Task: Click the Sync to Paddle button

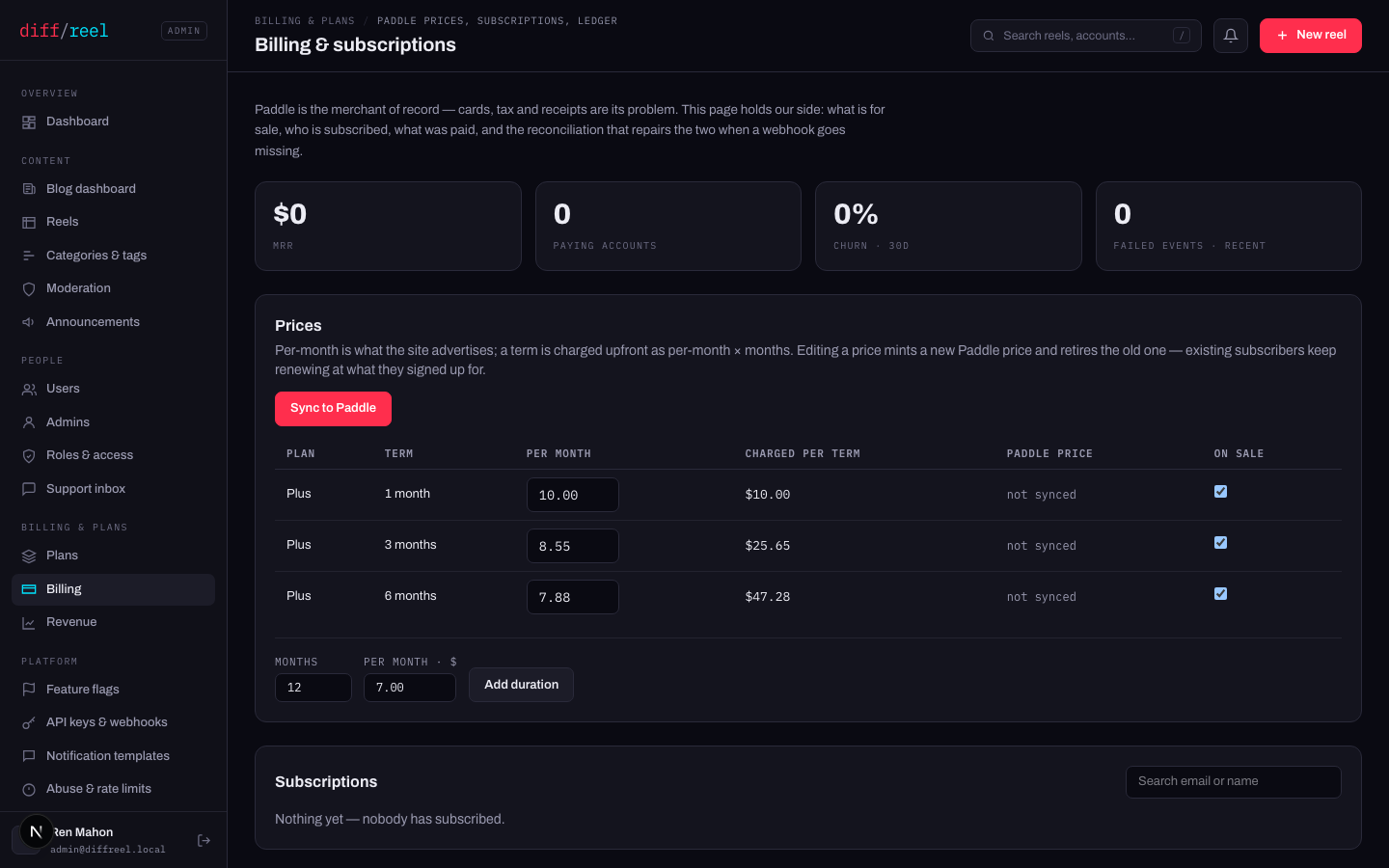Action: pos(333,409)
